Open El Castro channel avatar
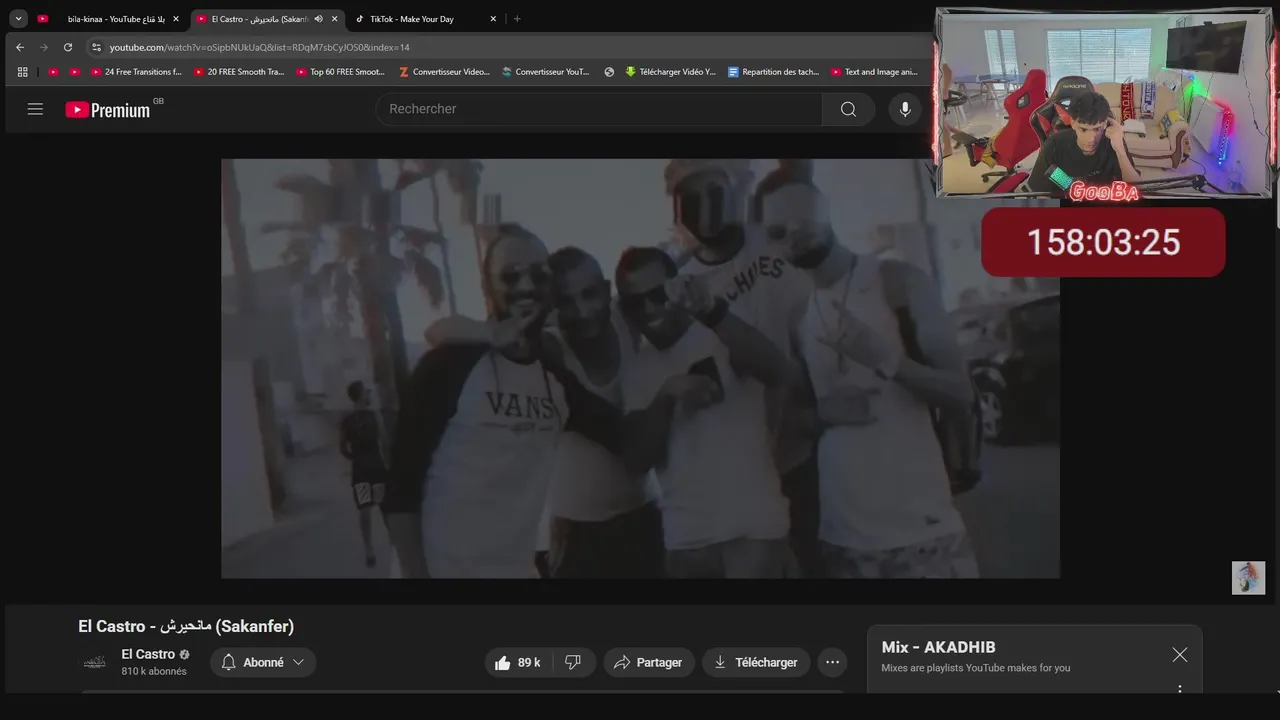1280x720 pixels. [95, 662]
